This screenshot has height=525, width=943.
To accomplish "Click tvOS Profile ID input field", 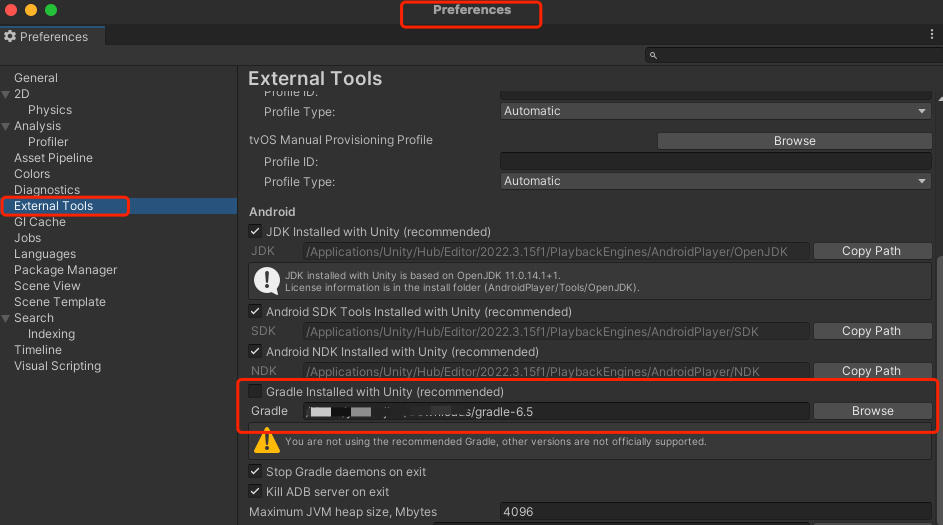I will (x=716, y=161).
